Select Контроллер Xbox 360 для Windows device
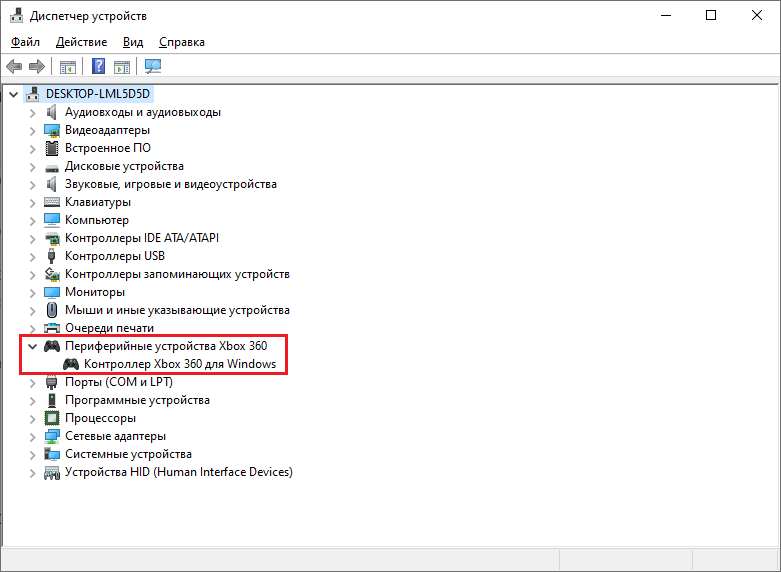 click(x=180, y=364)
